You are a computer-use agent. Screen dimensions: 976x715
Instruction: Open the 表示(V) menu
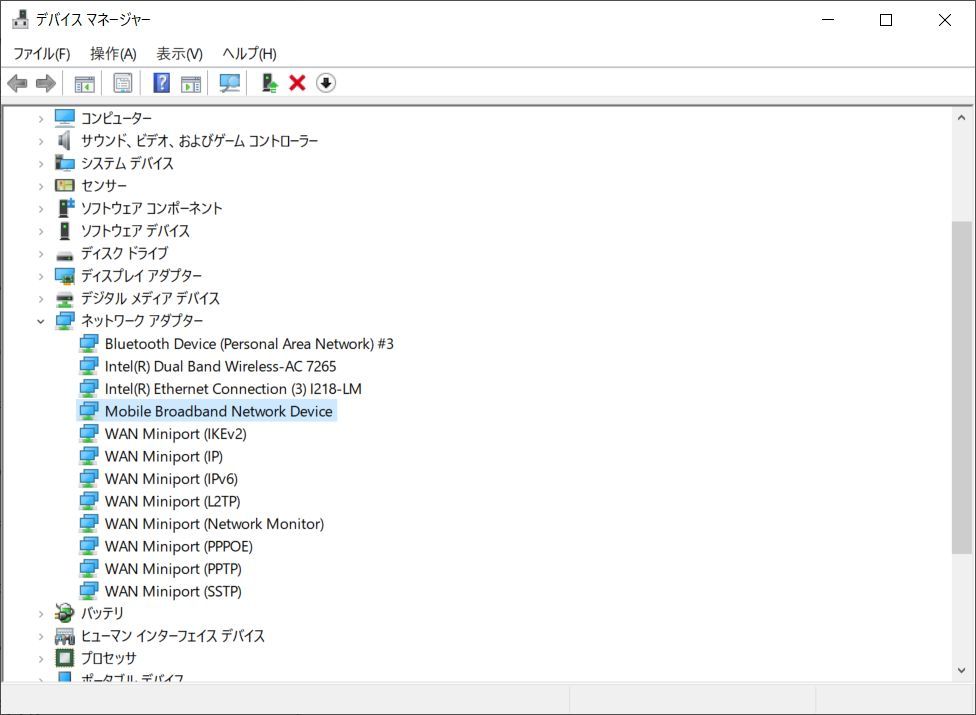point(179,53)
